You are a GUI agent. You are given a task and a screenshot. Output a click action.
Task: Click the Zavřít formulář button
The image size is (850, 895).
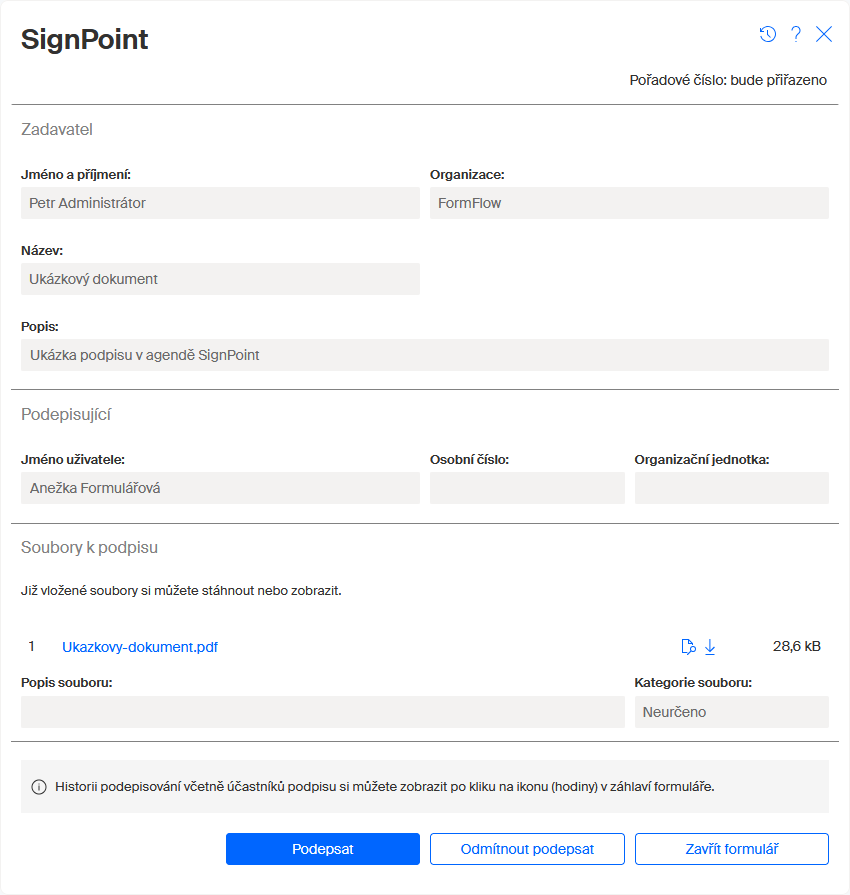[x=731, y=849]
